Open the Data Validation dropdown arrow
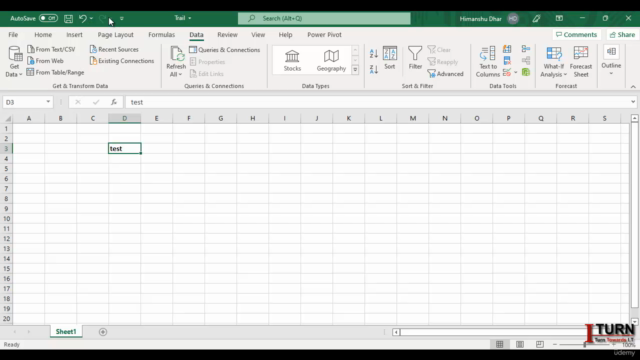 516,73
